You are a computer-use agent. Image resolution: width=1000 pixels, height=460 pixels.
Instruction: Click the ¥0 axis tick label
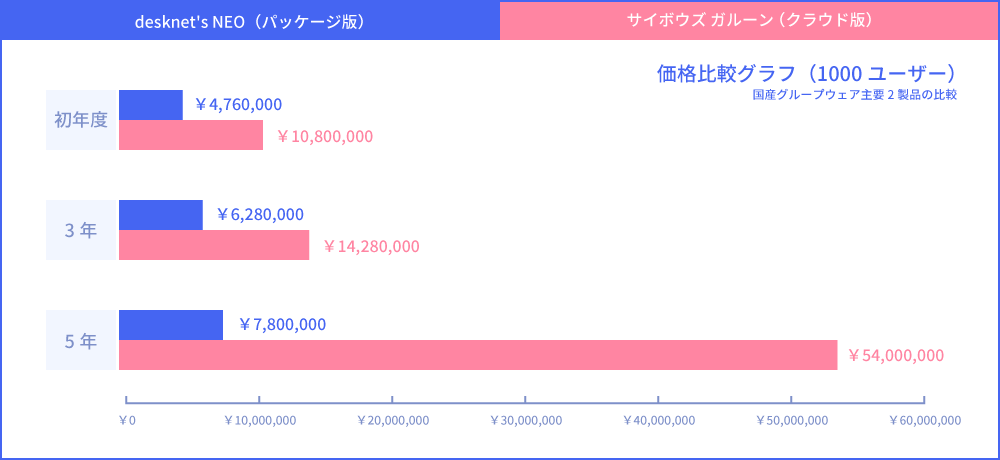click(127, 421)
